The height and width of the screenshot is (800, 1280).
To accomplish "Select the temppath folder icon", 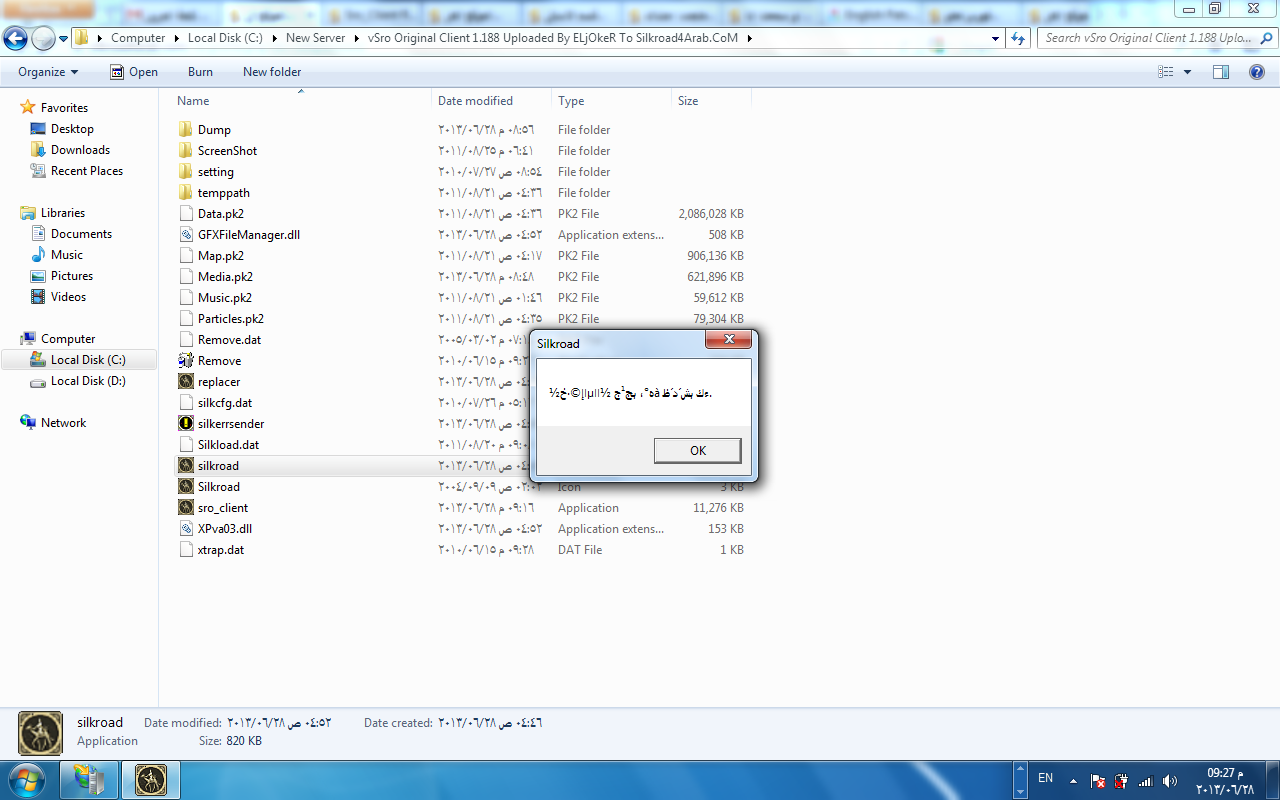I will click(x=186, y=192).
